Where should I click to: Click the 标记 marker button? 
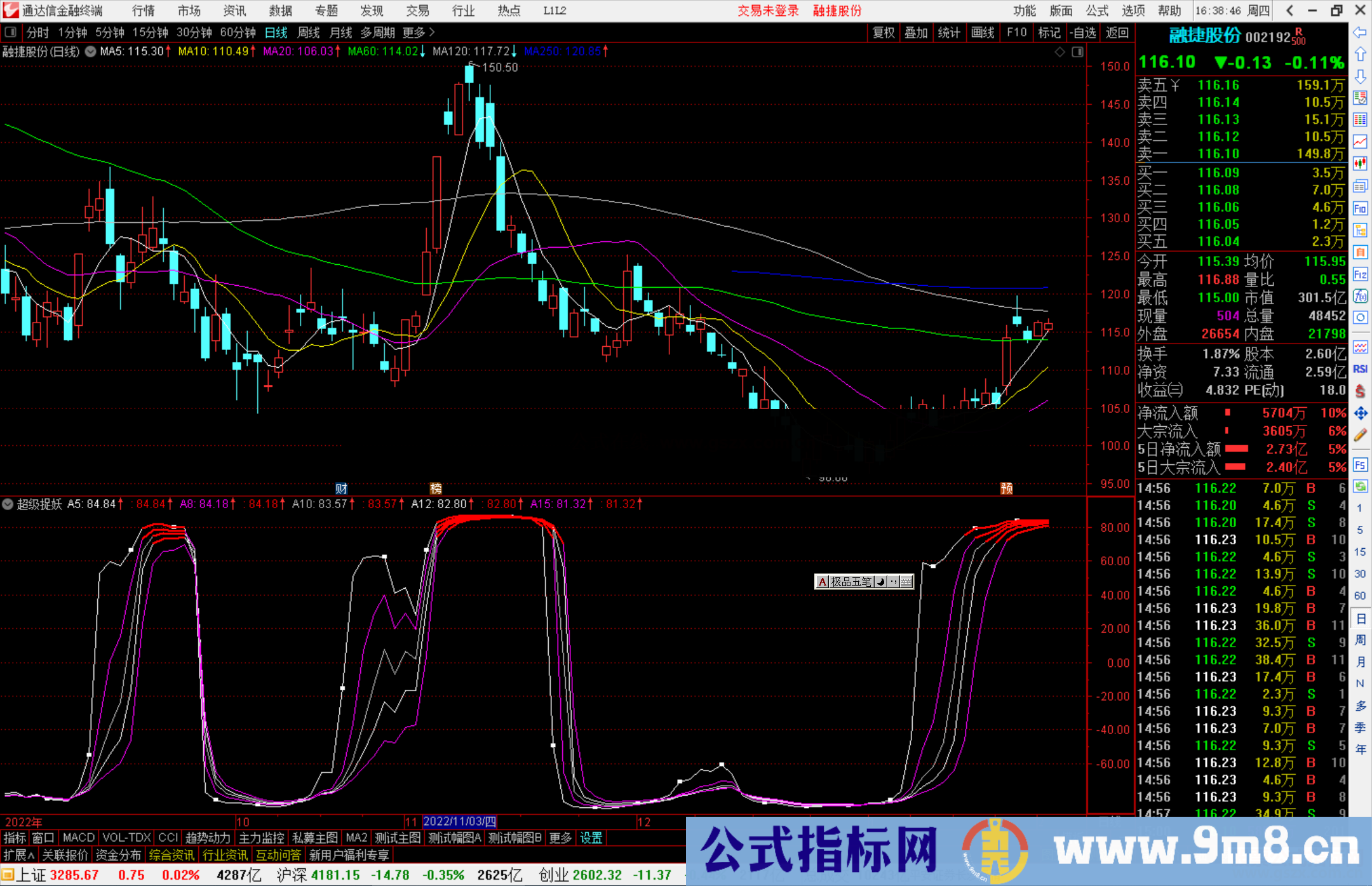click(x=1049, y=33)
